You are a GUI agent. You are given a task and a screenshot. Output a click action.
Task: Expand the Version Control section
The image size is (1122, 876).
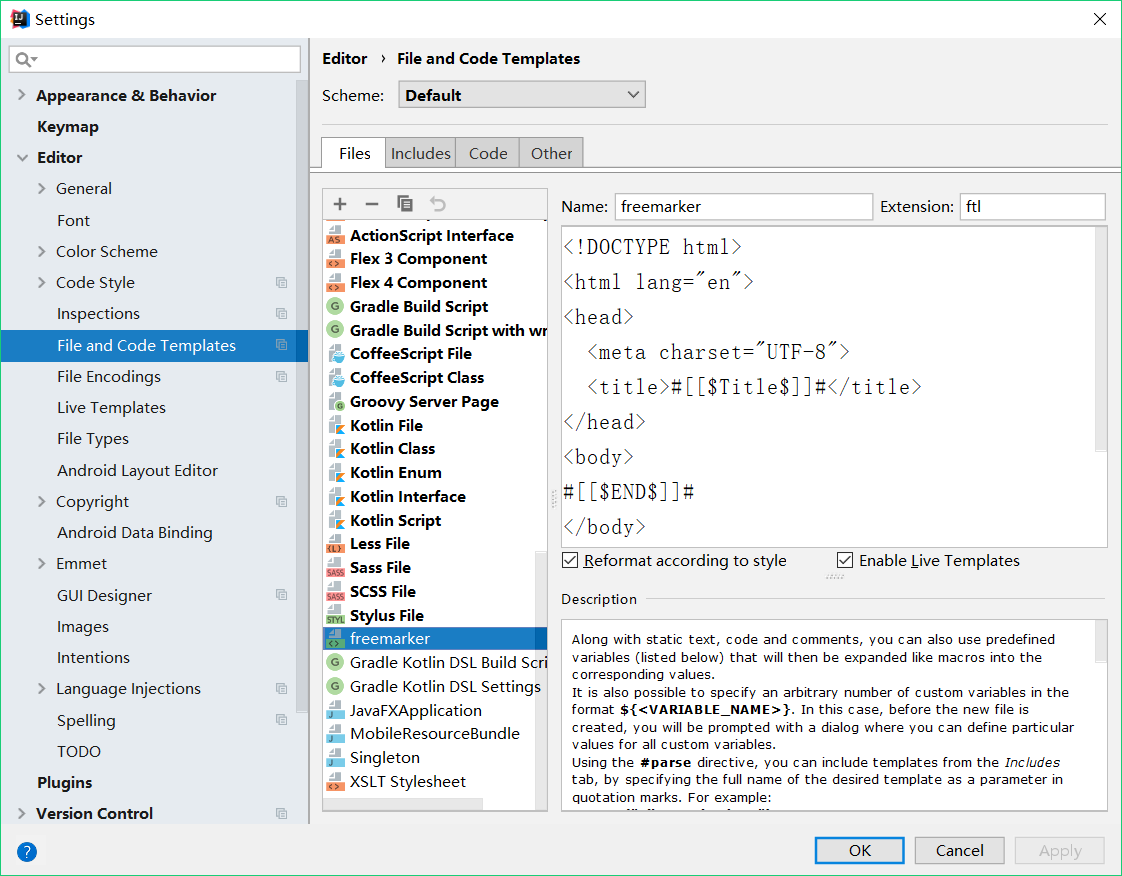pyautogui.click(x=21, y=814)
